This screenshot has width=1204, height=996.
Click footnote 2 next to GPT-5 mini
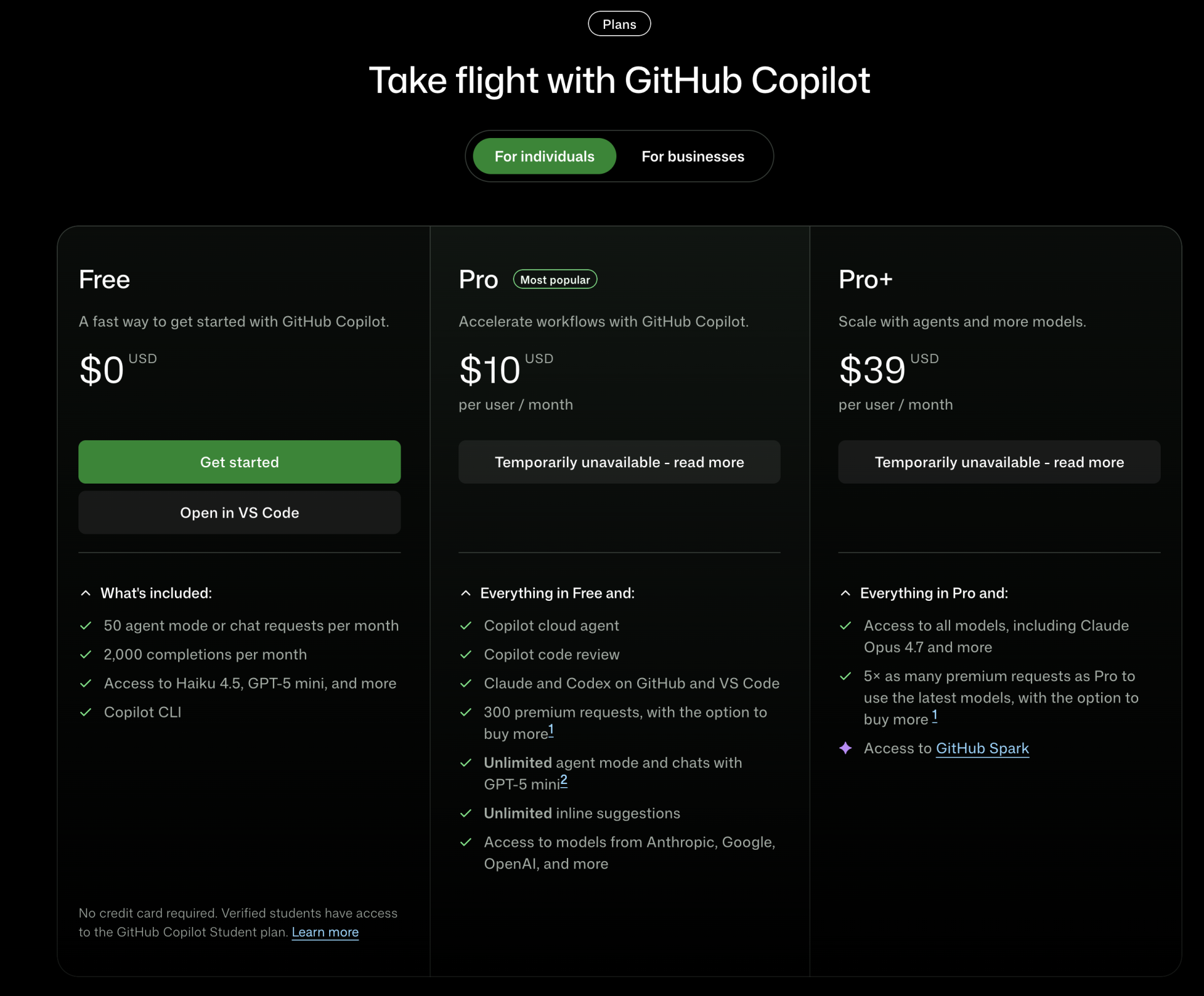click(564, 779)
